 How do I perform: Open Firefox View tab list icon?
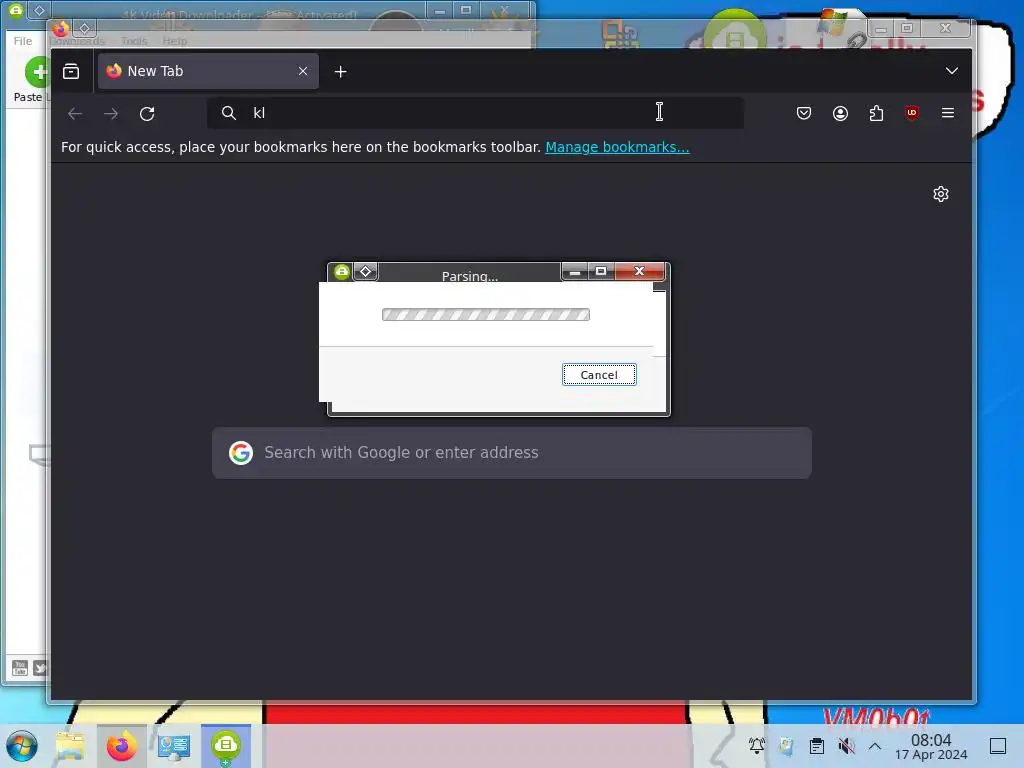(71, 71)
